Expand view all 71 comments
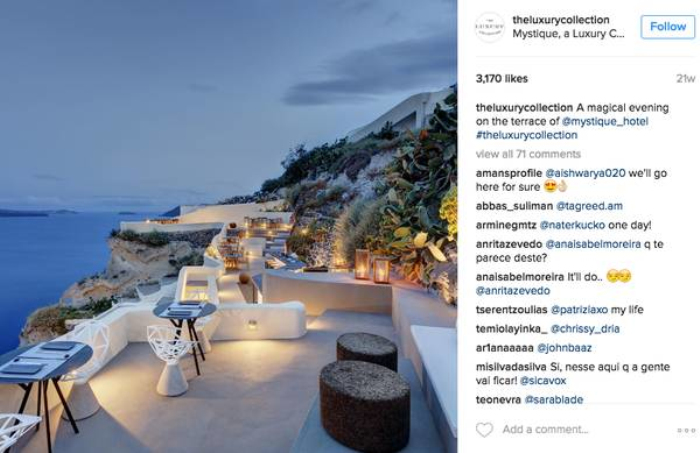The height and width of the screenshot is (453, 700). click(x=528, y=154)
